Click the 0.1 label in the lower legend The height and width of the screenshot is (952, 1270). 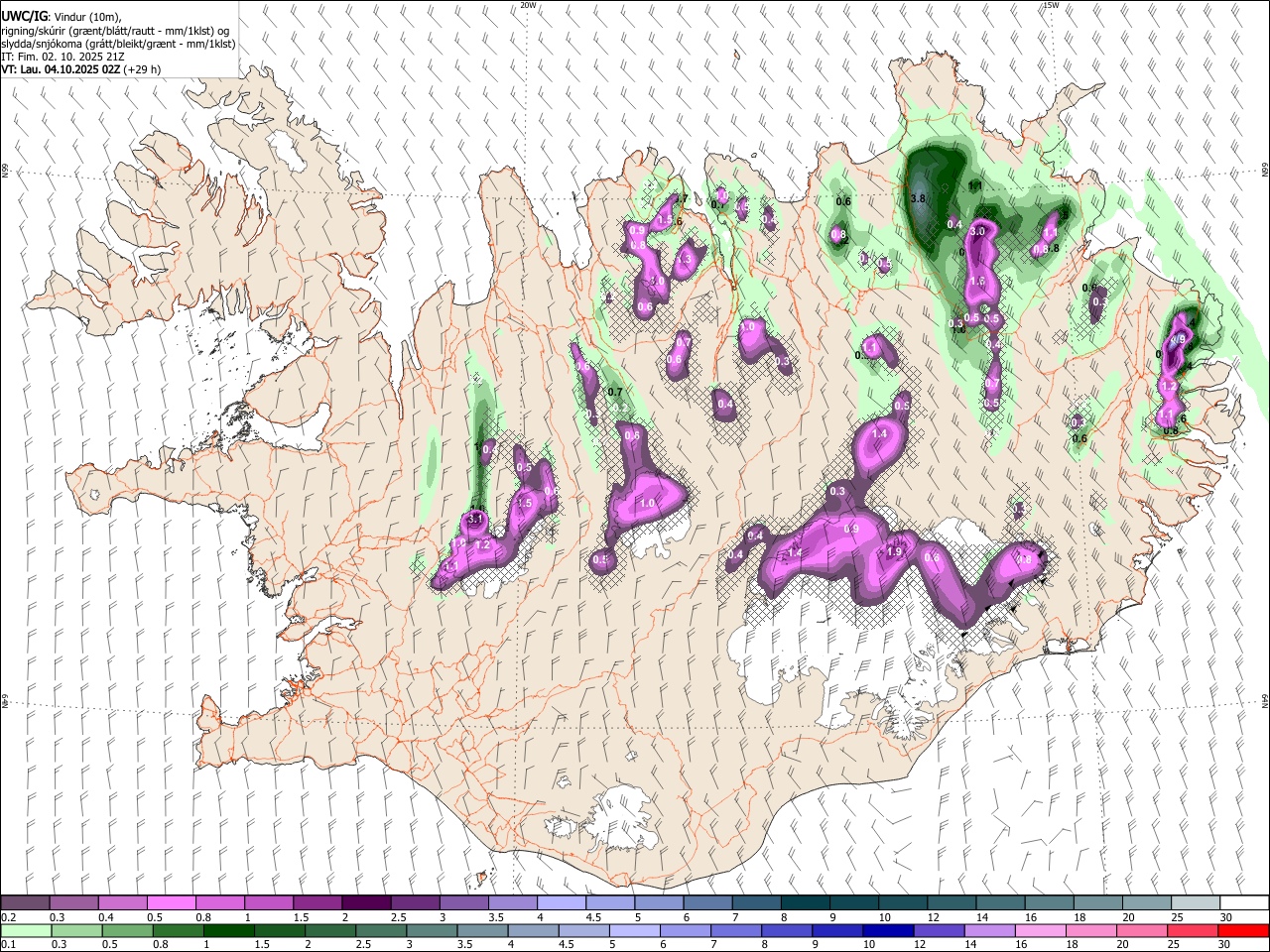click(8, 944)
